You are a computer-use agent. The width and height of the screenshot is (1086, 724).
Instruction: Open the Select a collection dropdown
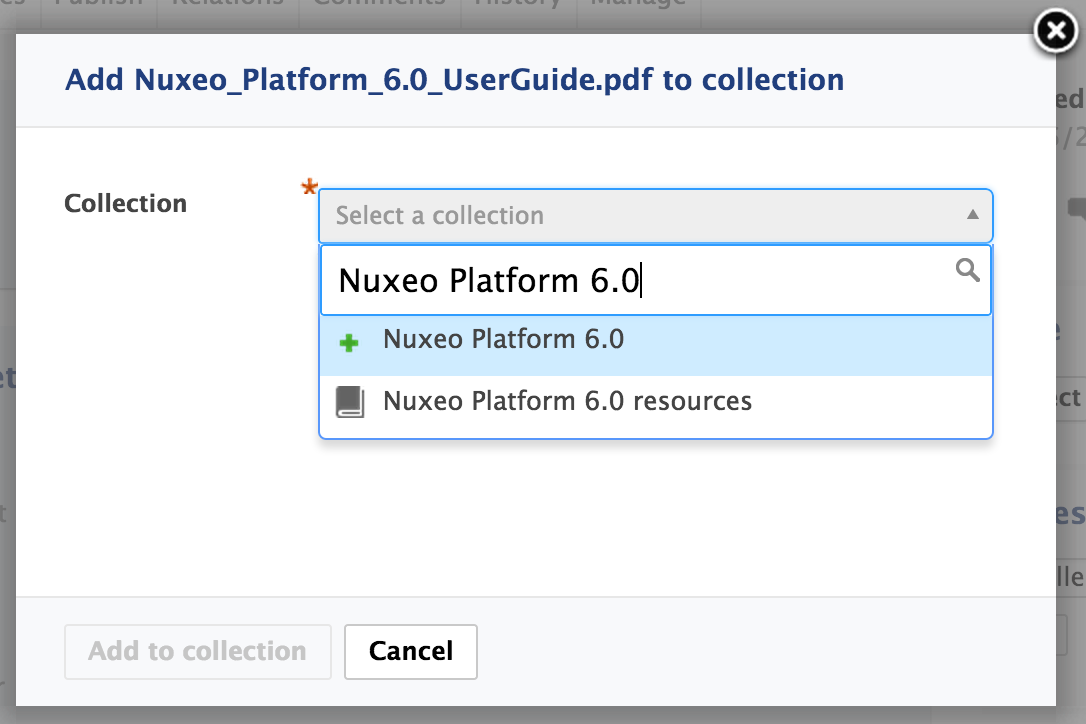pos(655,215)
